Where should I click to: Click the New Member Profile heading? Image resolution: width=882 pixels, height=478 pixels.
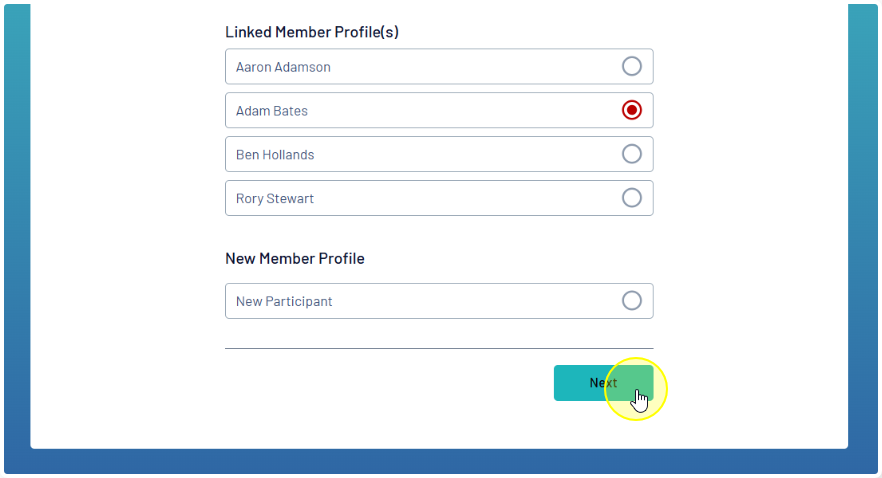tap(295, 259)
